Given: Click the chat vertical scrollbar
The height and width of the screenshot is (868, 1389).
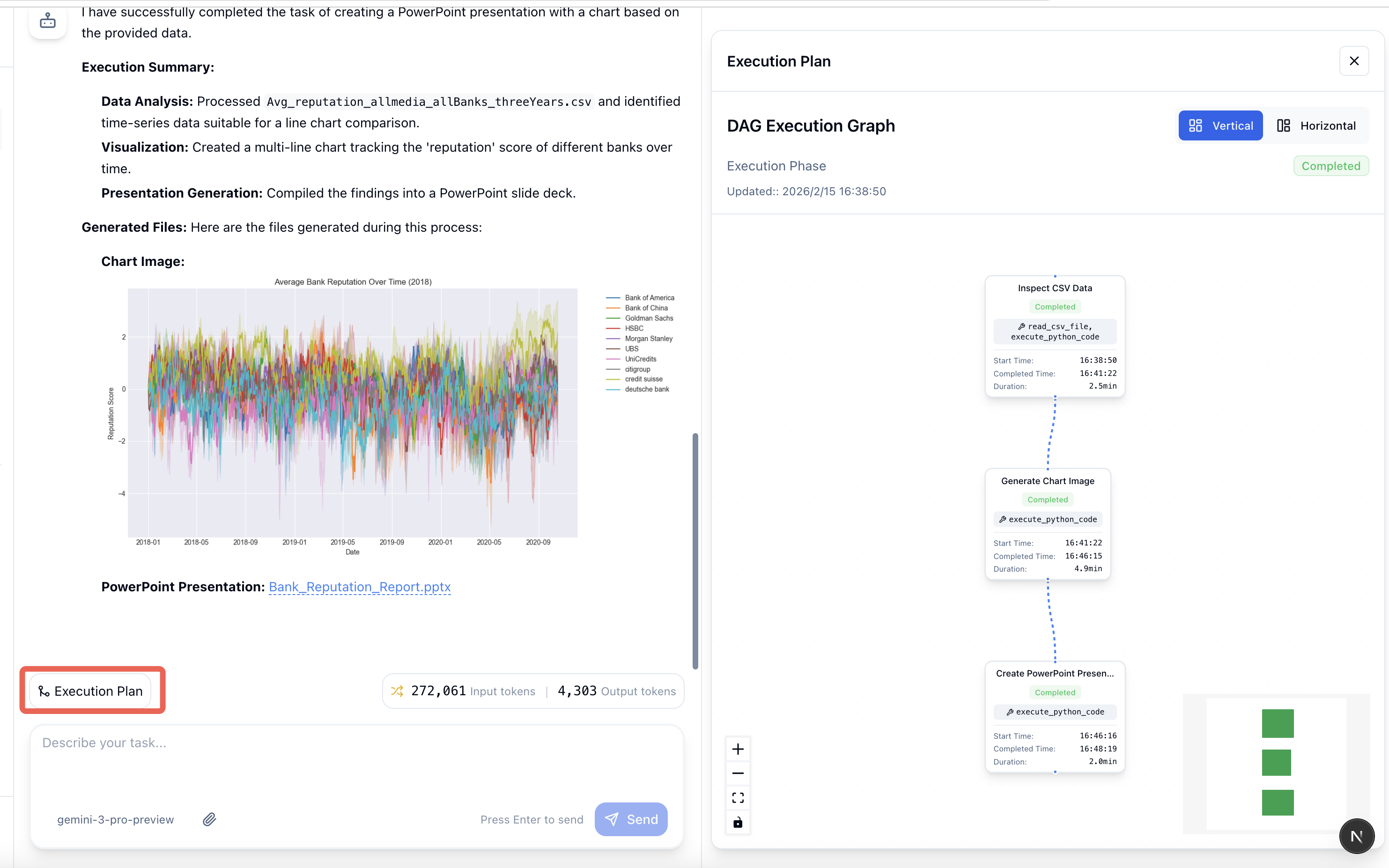Looking at the screenshot, I should coord(695,551).
